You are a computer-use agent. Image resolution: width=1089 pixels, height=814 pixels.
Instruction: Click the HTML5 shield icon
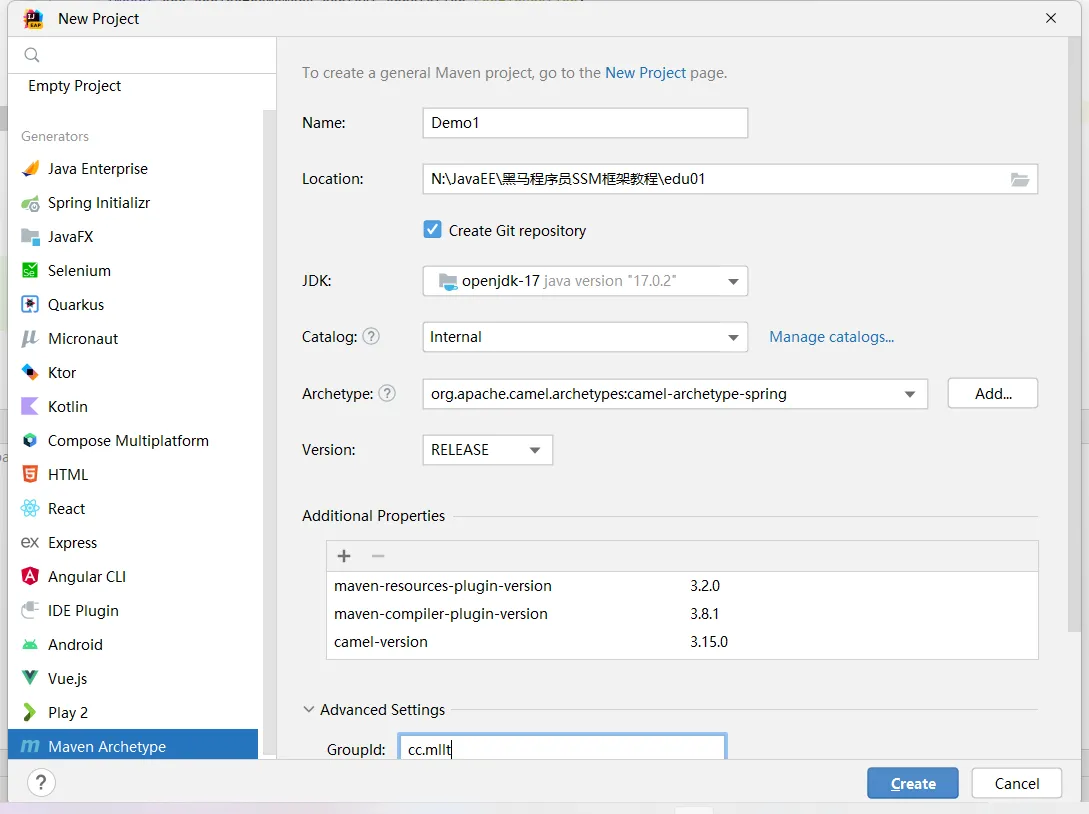pos(30,474)
